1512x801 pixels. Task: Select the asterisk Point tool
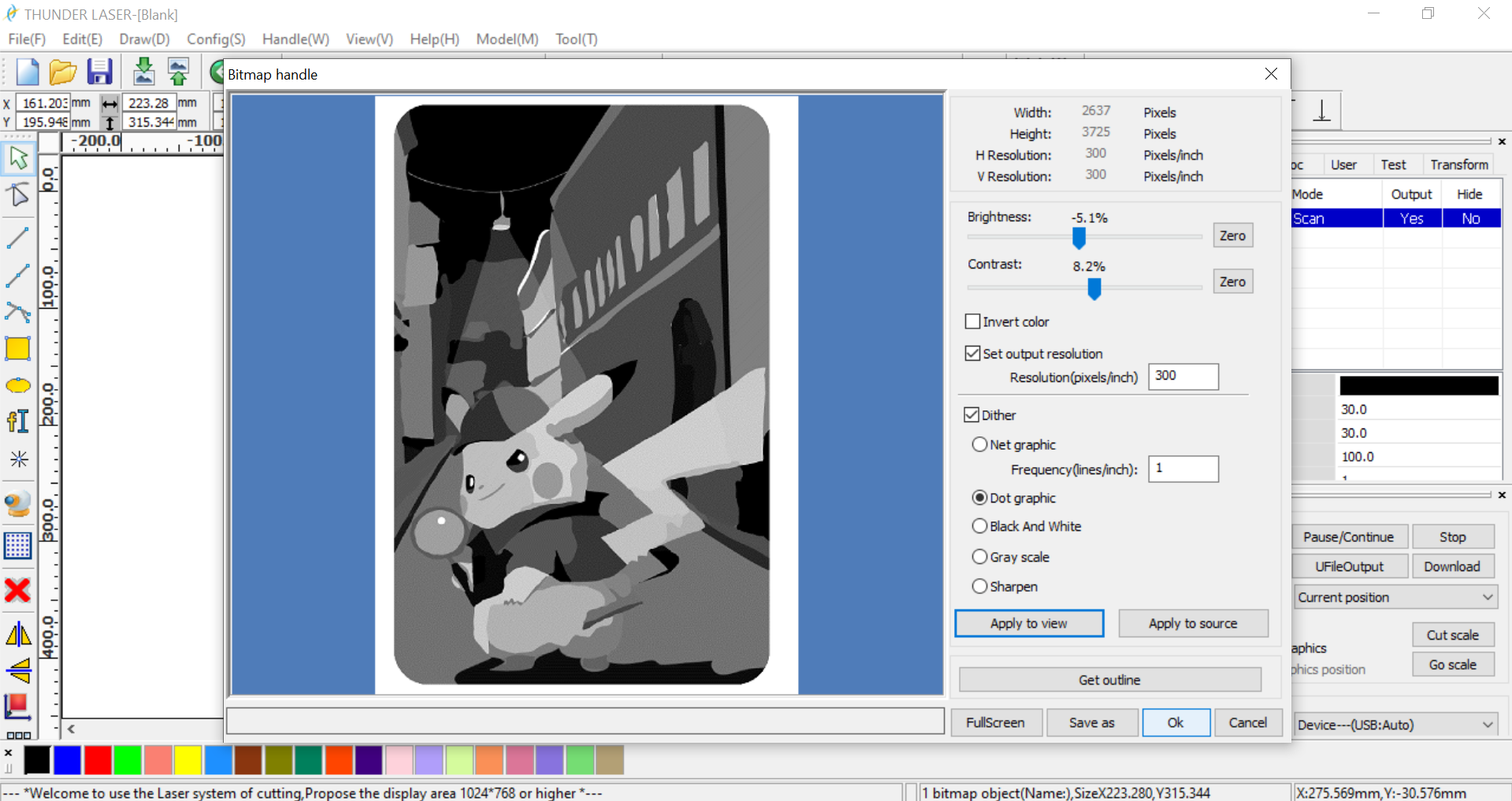[18, 459]
